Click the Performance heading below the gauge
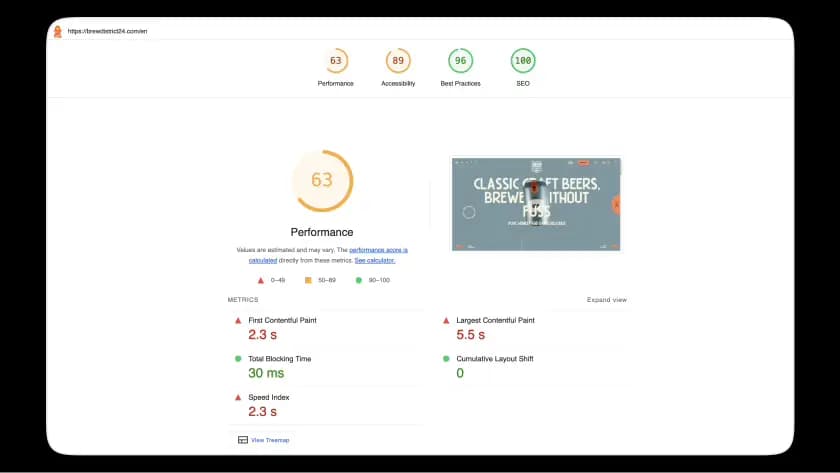Image resolution: width=840 pixels, height=473 pixels. [x=322, y=232]
